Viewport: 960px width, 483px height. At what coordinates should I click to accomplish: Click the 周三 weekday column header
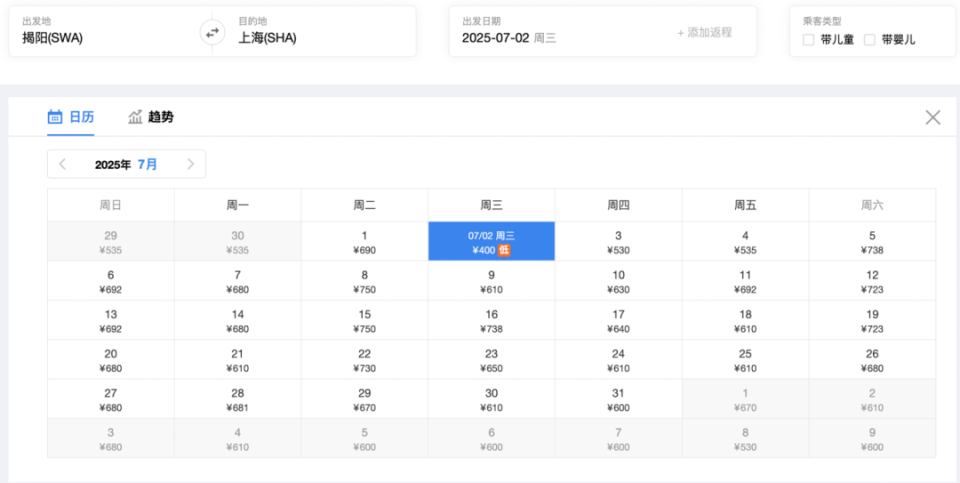point(492,205)
